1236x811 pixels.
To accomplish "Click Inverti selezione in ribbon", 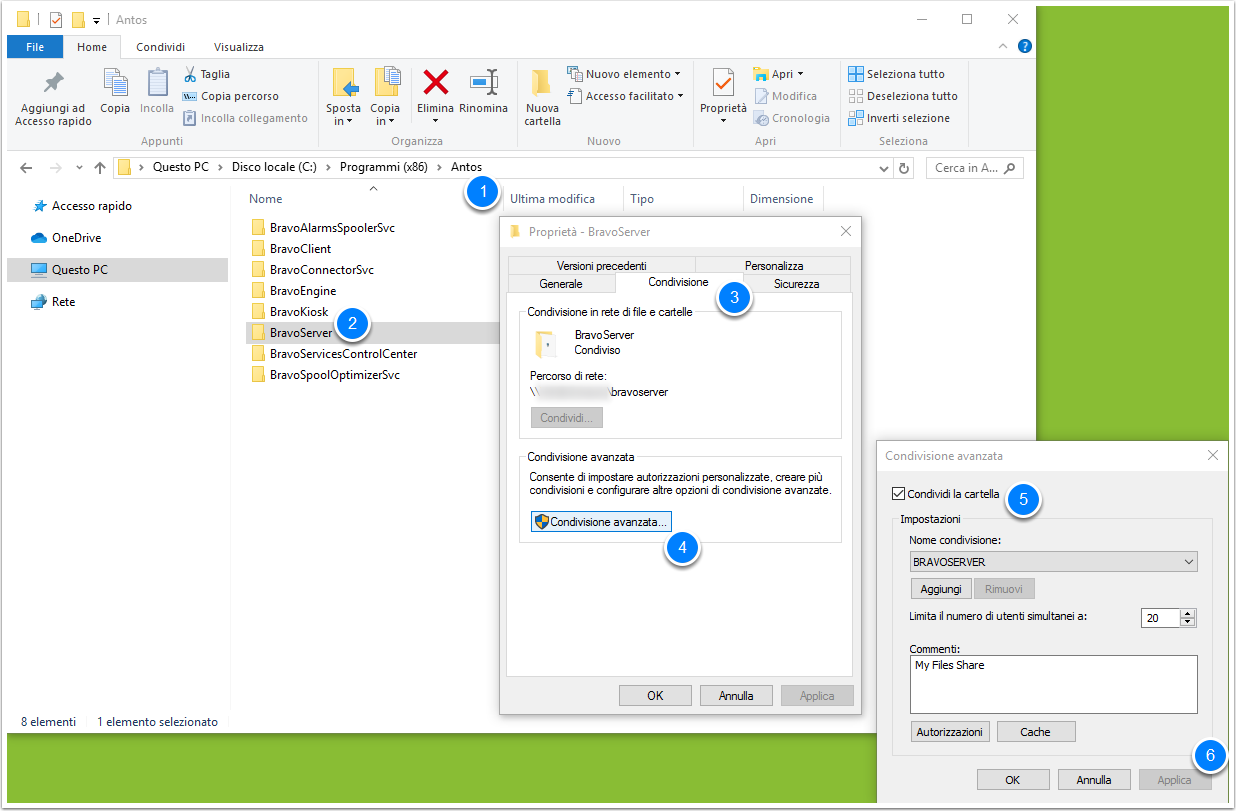I will click(x=899, y=118).
